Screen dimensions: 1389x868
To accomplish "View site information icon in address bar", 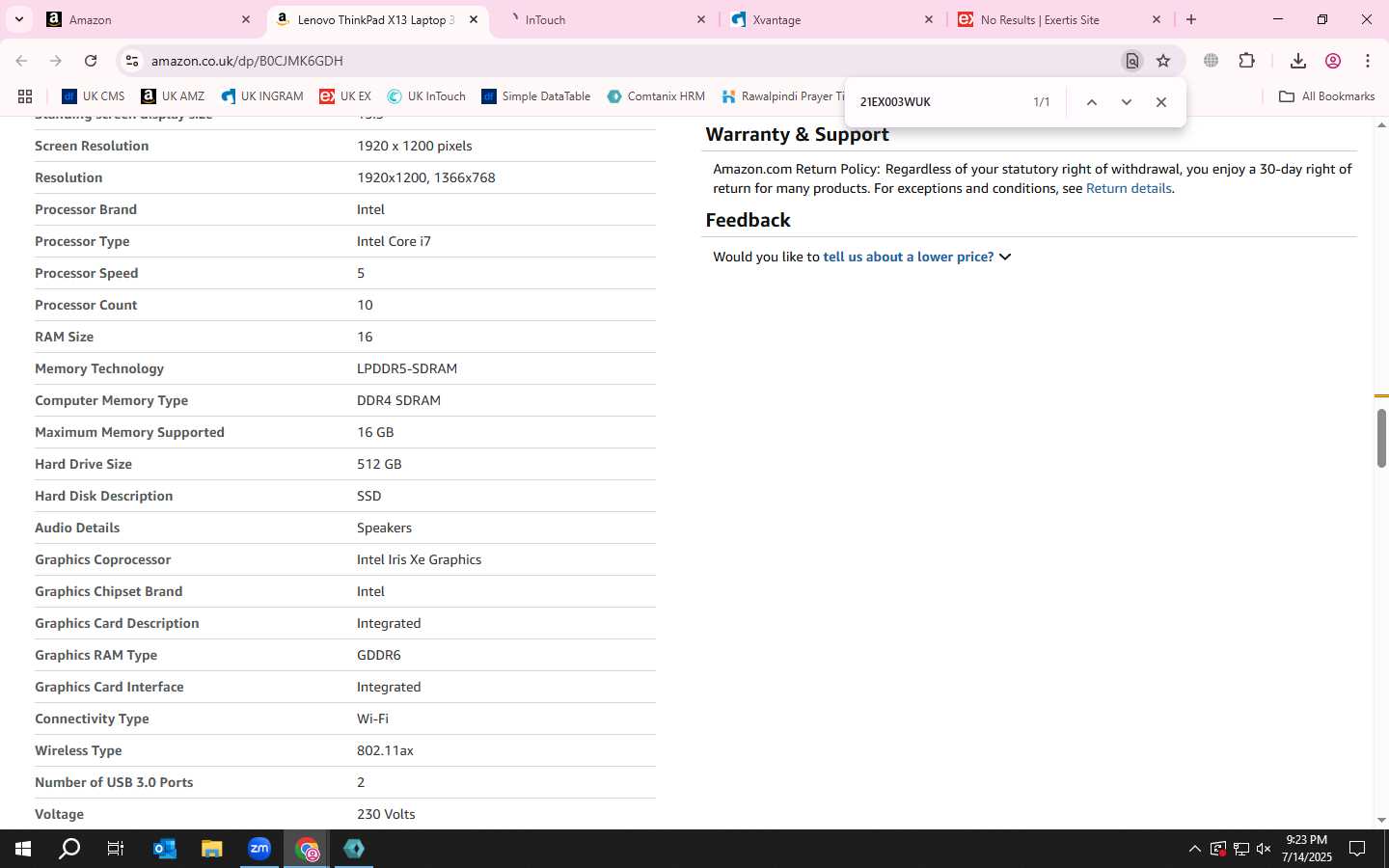I will click(132, 61).
